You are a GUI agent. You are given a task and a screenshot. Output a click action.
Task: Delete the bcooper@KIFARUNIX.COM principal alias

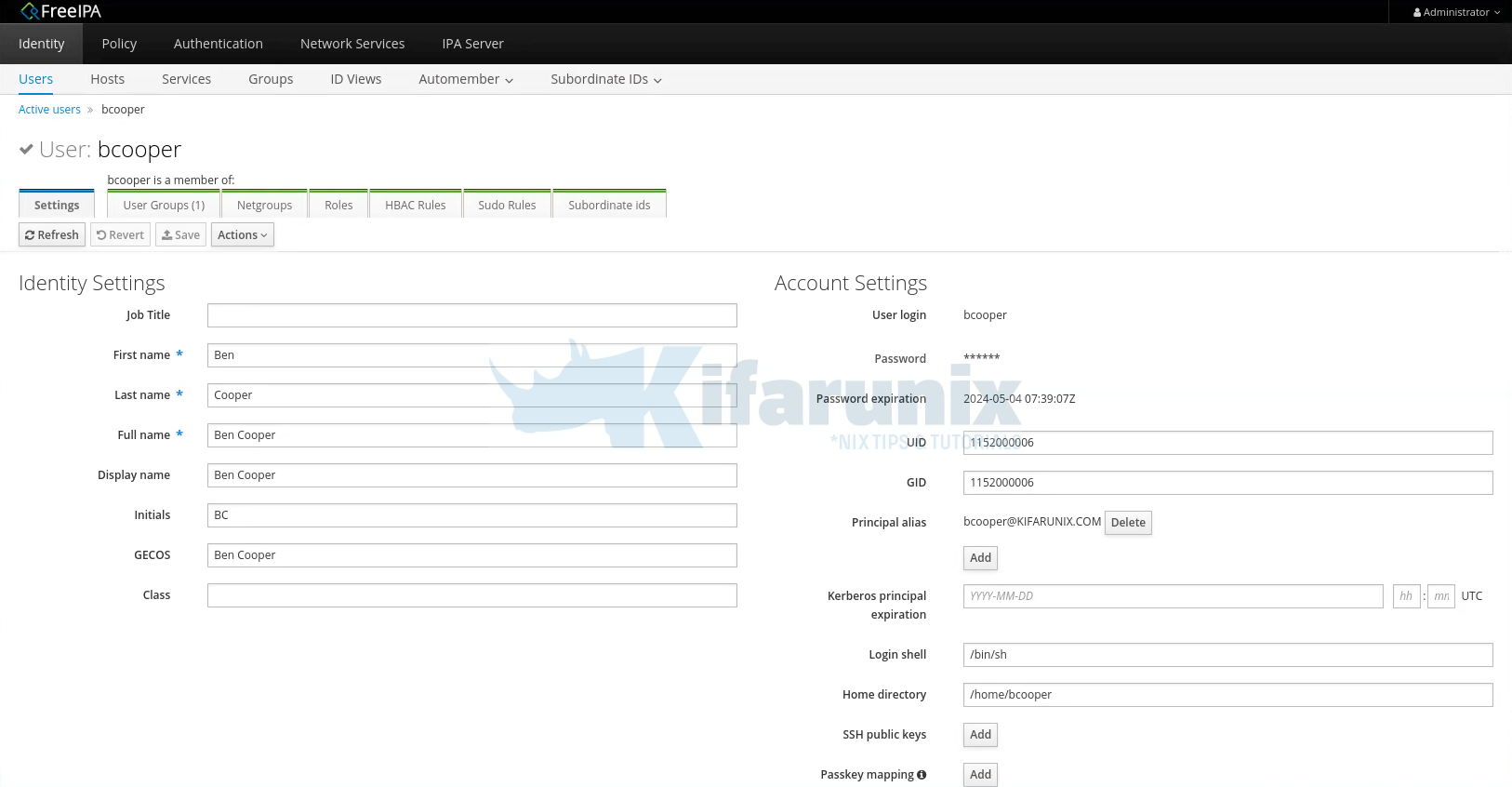coord(1128,523)
